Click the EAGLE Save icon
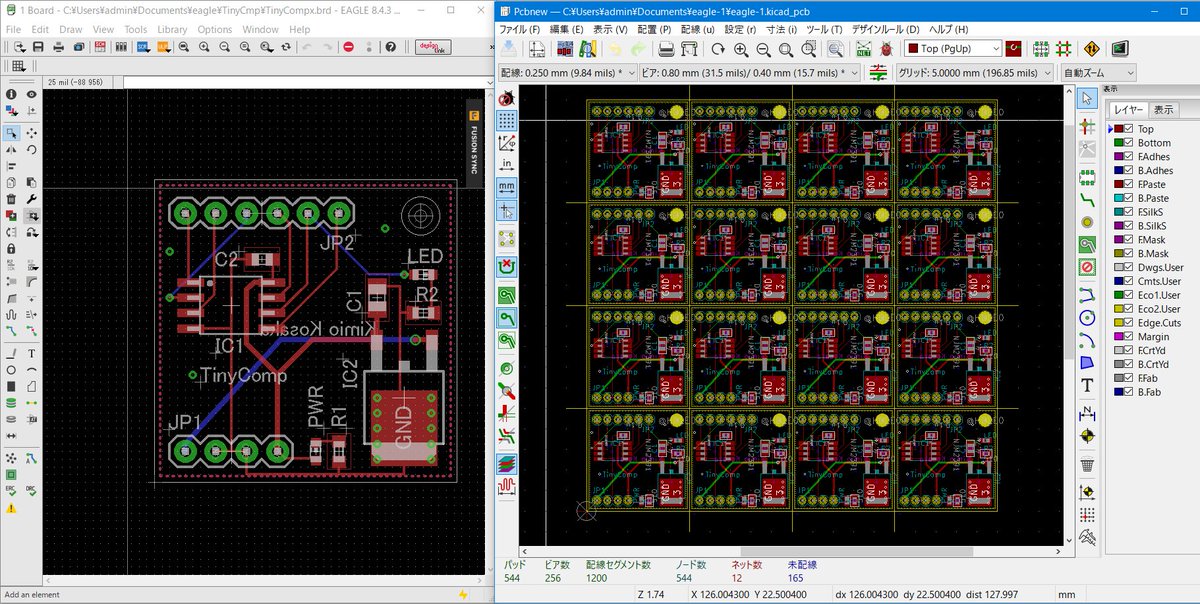Viewport: 1200px width, 604px height. point(37,47)
